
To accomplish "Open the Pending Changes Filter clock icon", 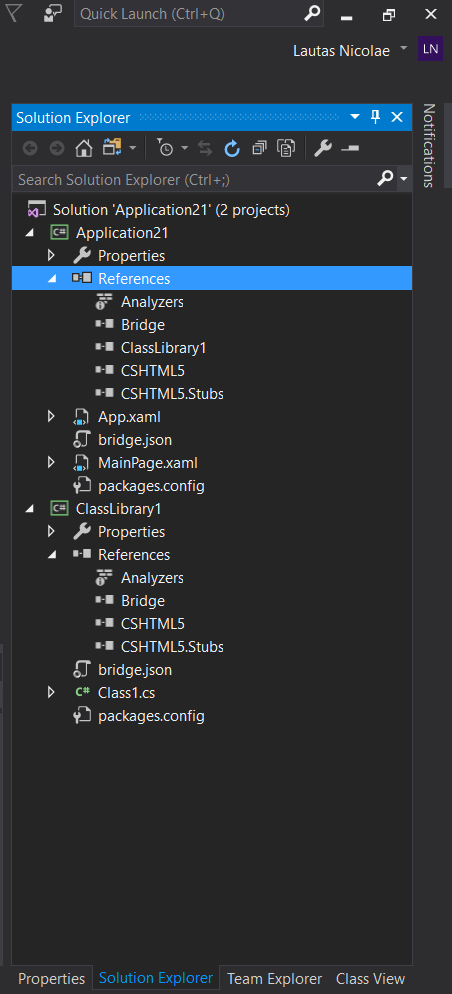I will (x=165, y=148).
